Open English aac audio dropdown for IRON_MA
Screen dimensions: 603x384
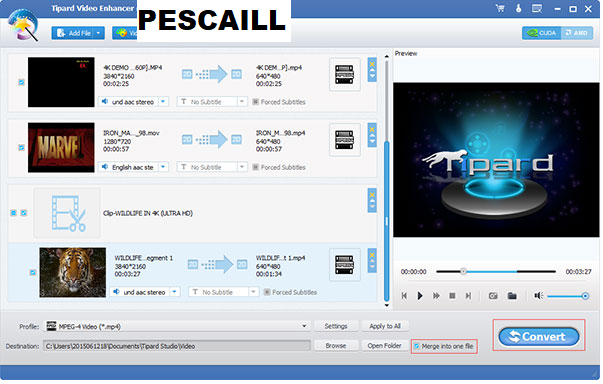163,167
